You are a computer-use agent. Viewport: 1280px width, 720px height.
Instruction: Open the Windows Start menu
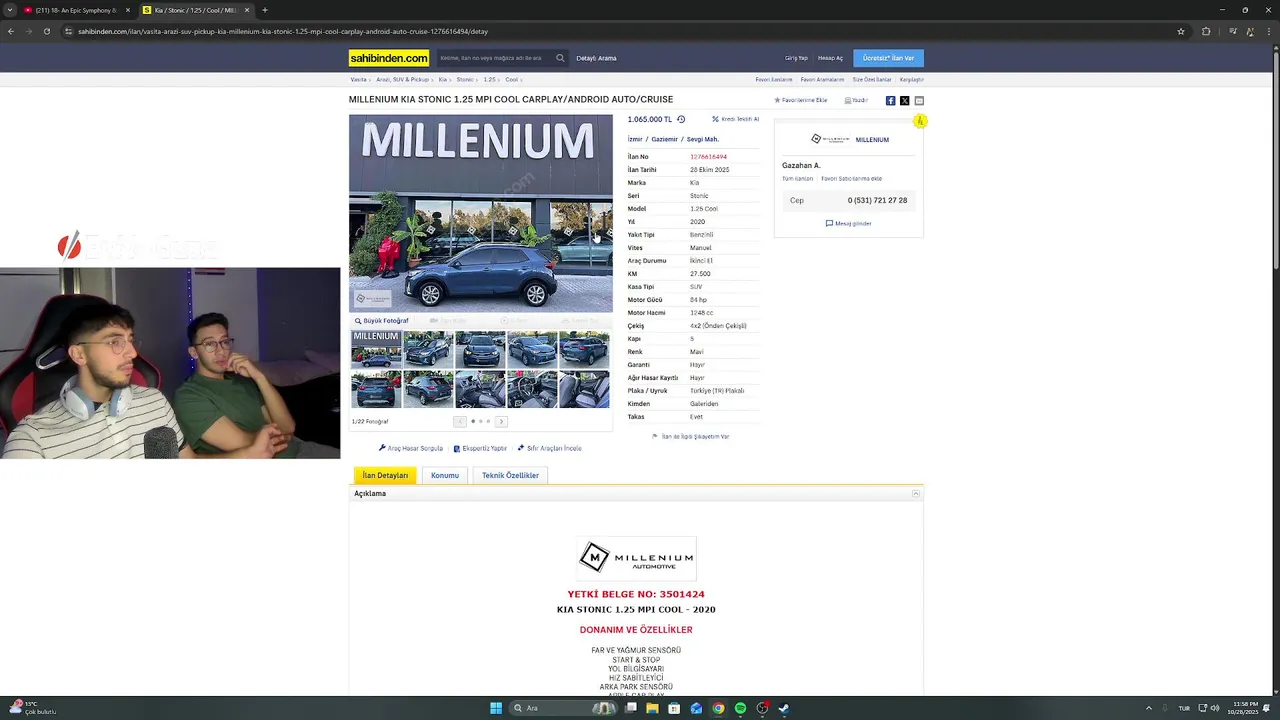click(x=495, y=708)
